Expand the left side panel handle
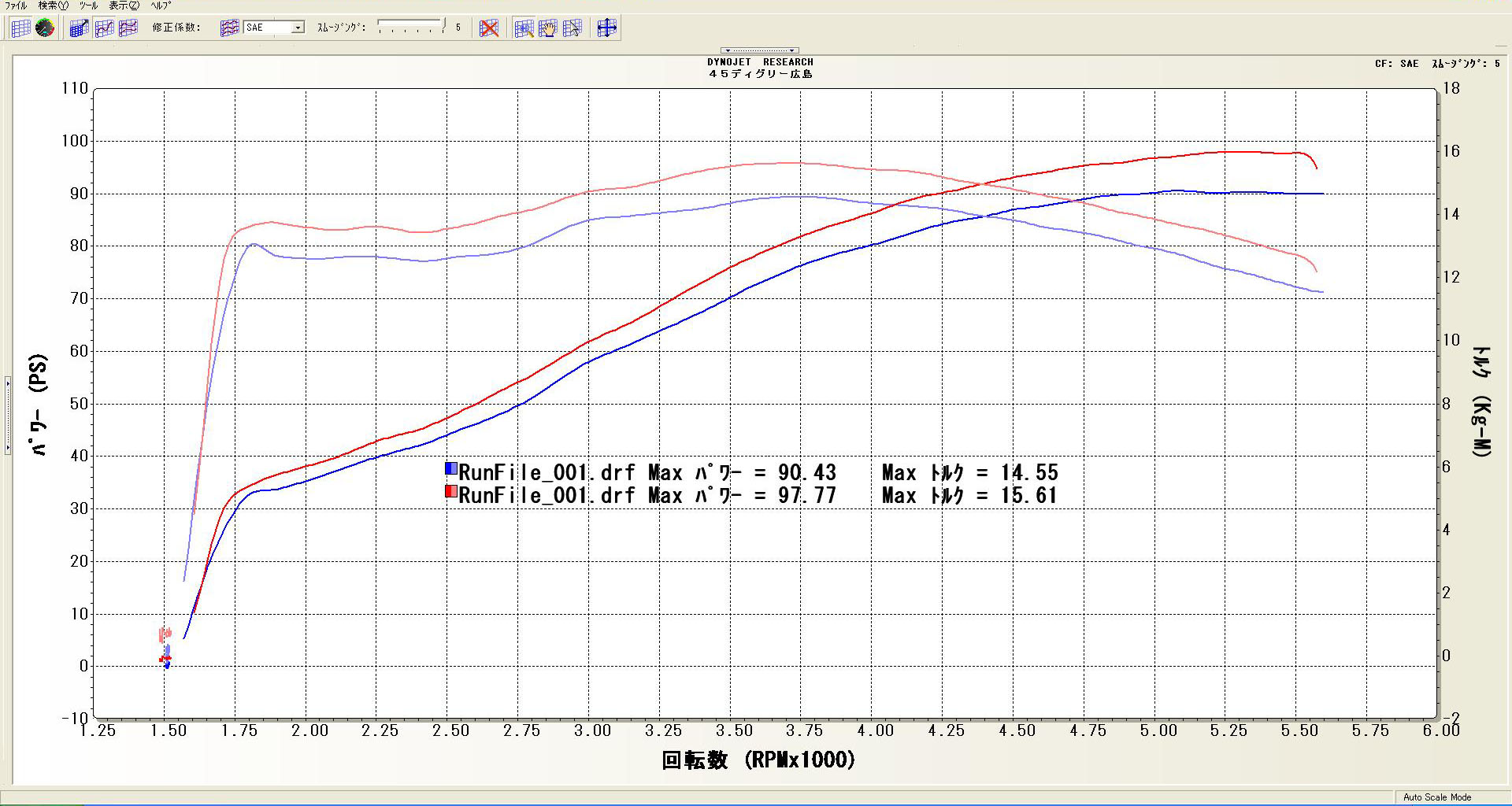Screen dimensions: 1512x806 pos(8,416)
